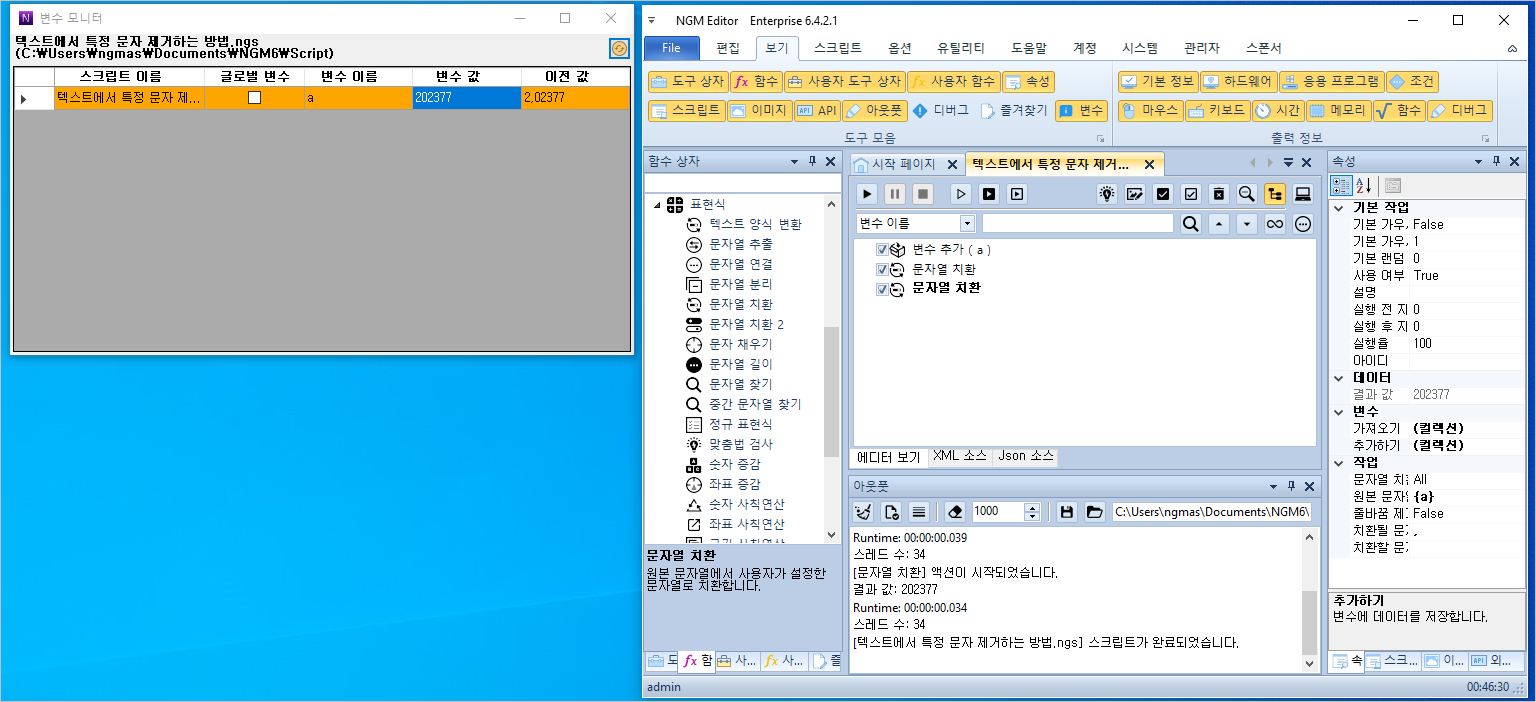Open the XML 소스 view tab
Viewport: 1536px width, 702px height.
959,456
